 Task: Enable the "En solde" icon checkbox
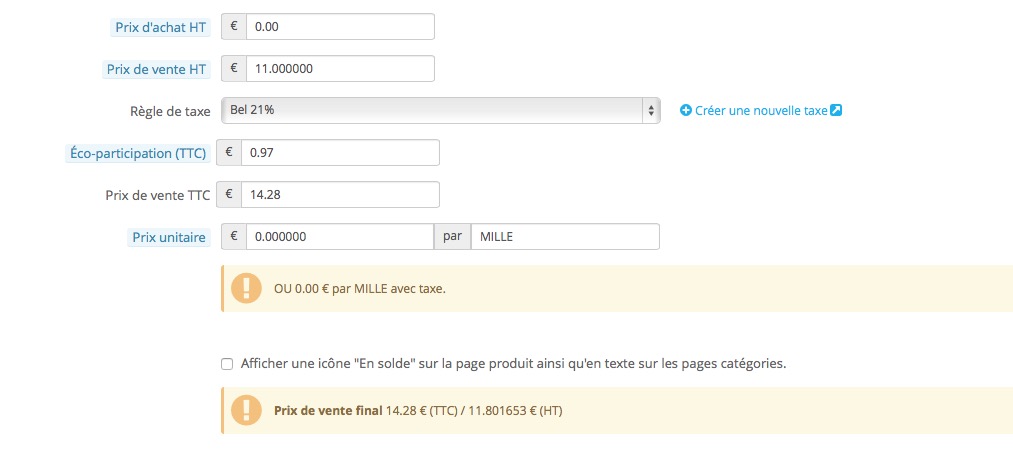pos(227,364)
